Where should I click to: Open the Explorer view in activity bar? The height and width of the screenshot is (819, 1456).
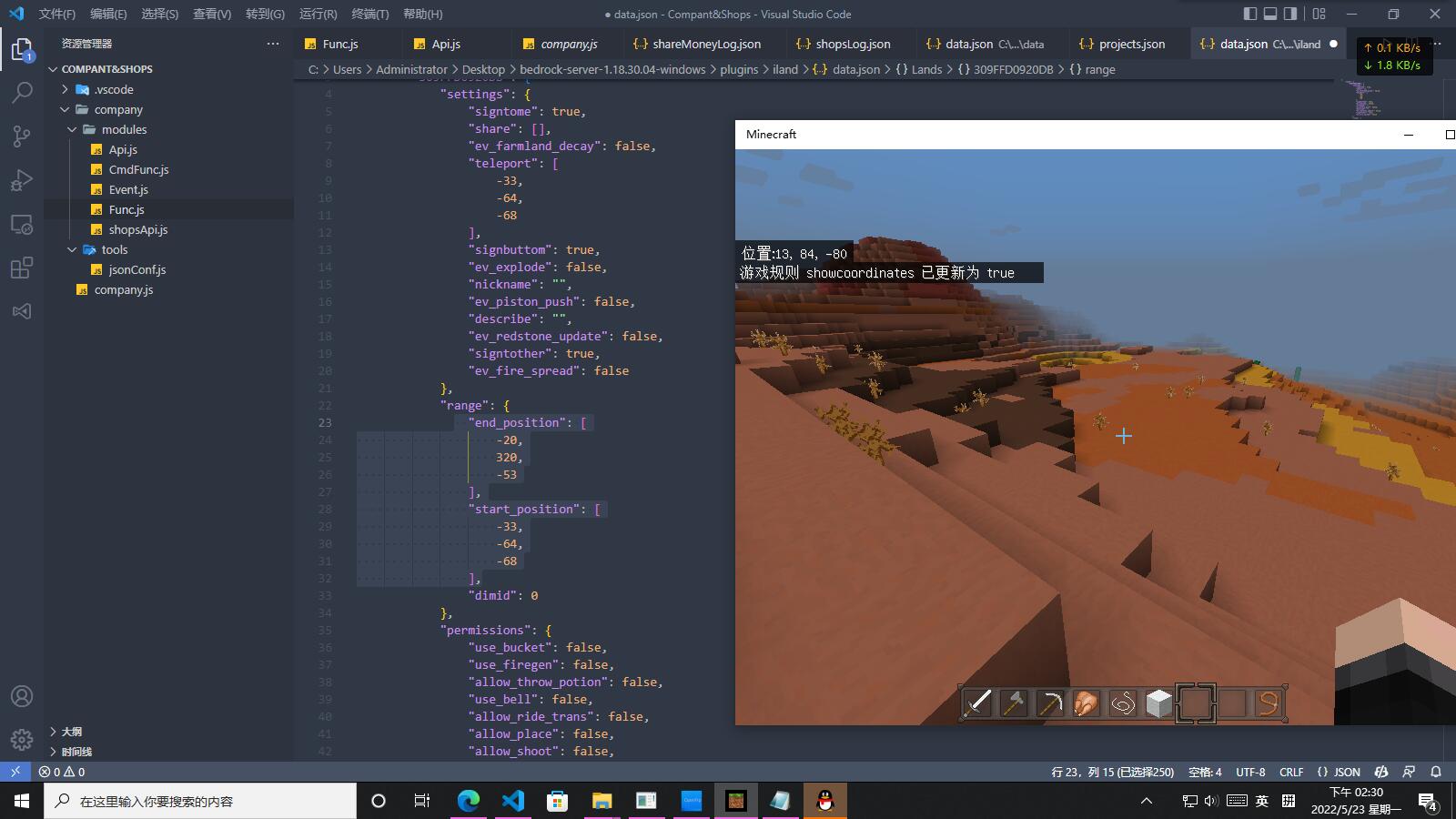pyautogui.click(x=22, y=49)
